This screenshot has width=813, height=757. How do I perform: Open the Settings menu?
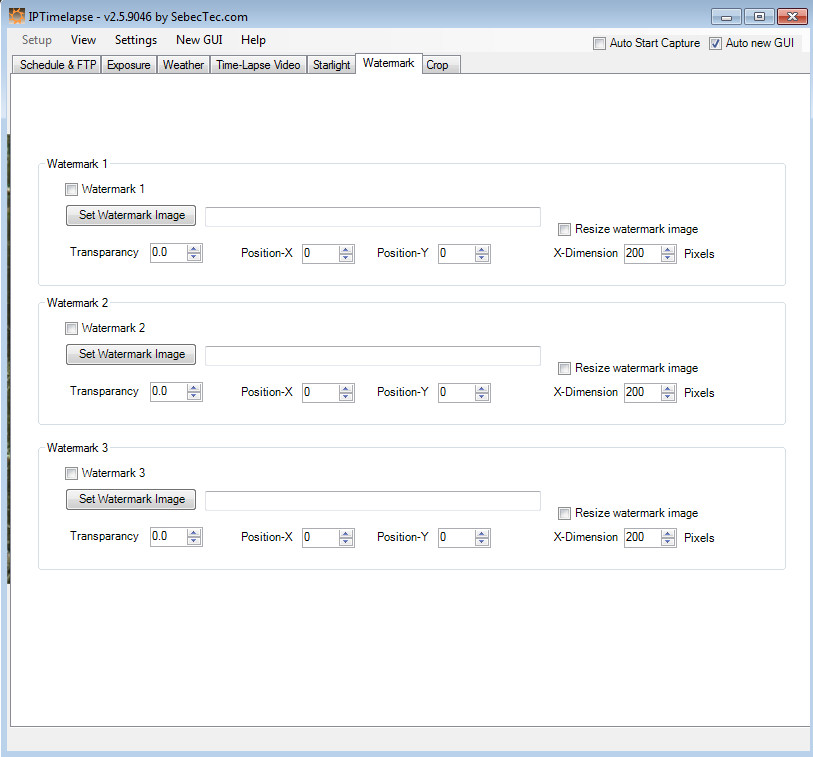tap(136, 40)
